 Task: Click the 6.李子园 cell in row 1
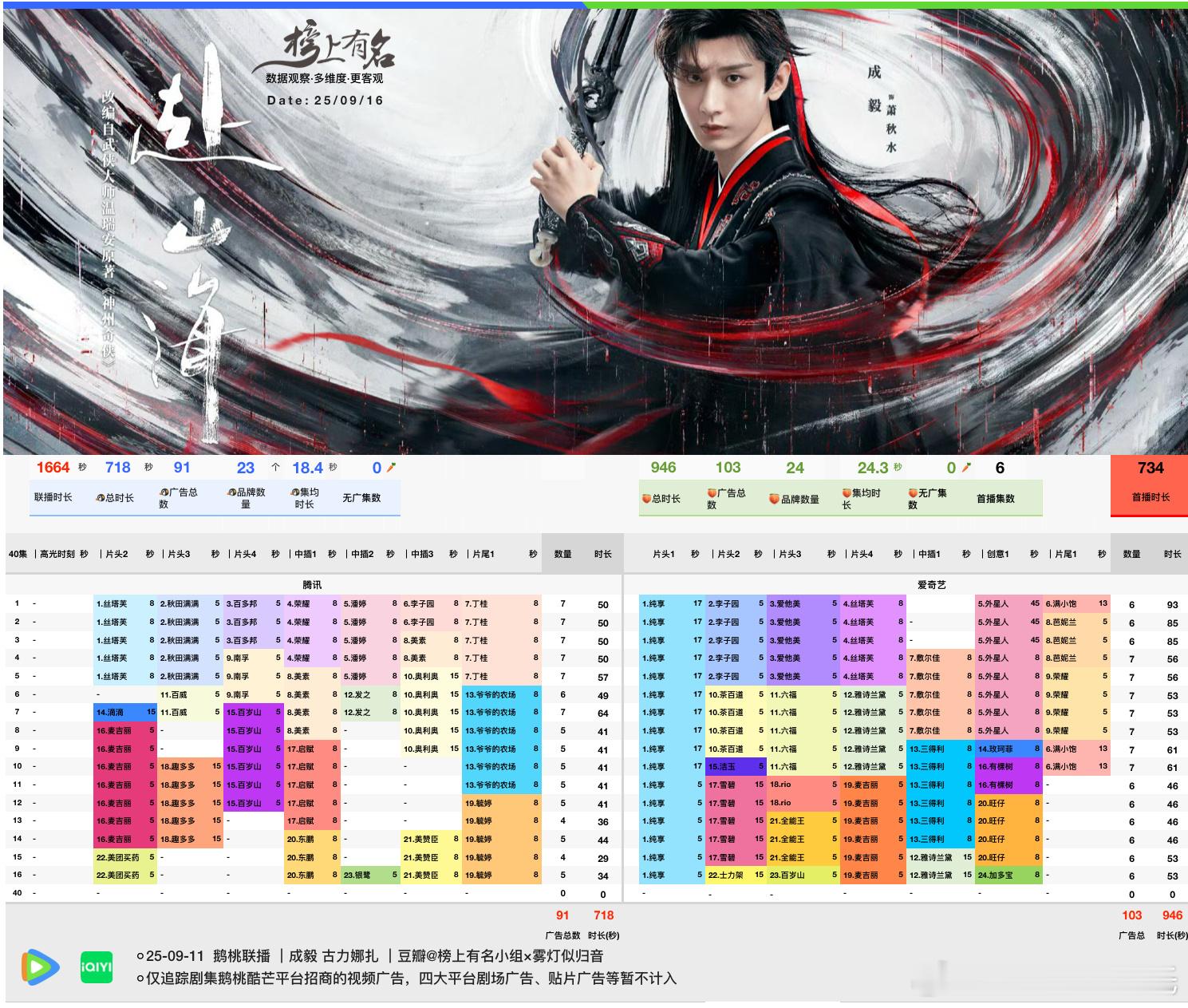pyautogui.click(x=432, y=604)
